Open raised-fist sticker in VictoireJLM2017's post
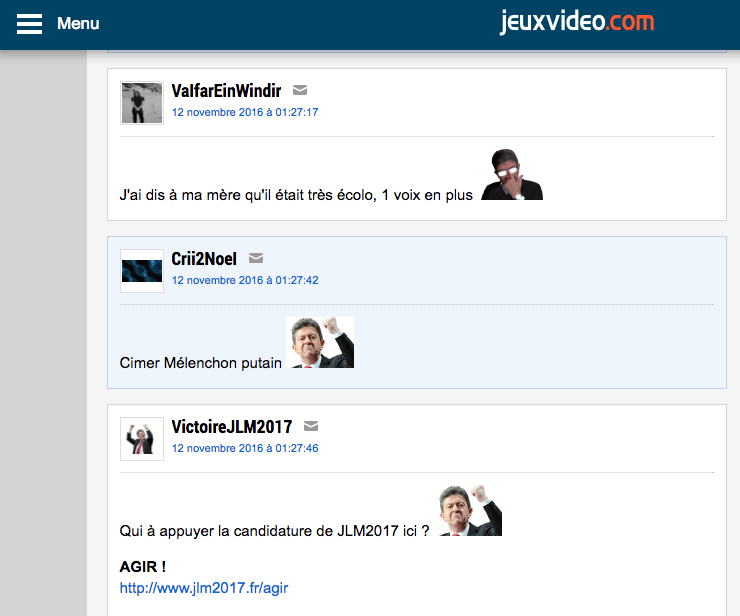Viewport: 740px width, 616px height. pos(469,511)
